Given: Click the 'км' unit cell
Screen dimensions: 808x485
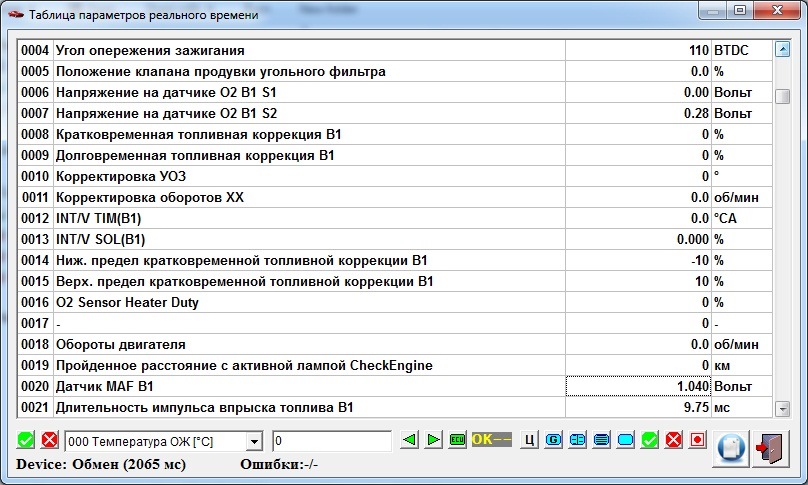Looking at the screenshot, I should 742,365.
